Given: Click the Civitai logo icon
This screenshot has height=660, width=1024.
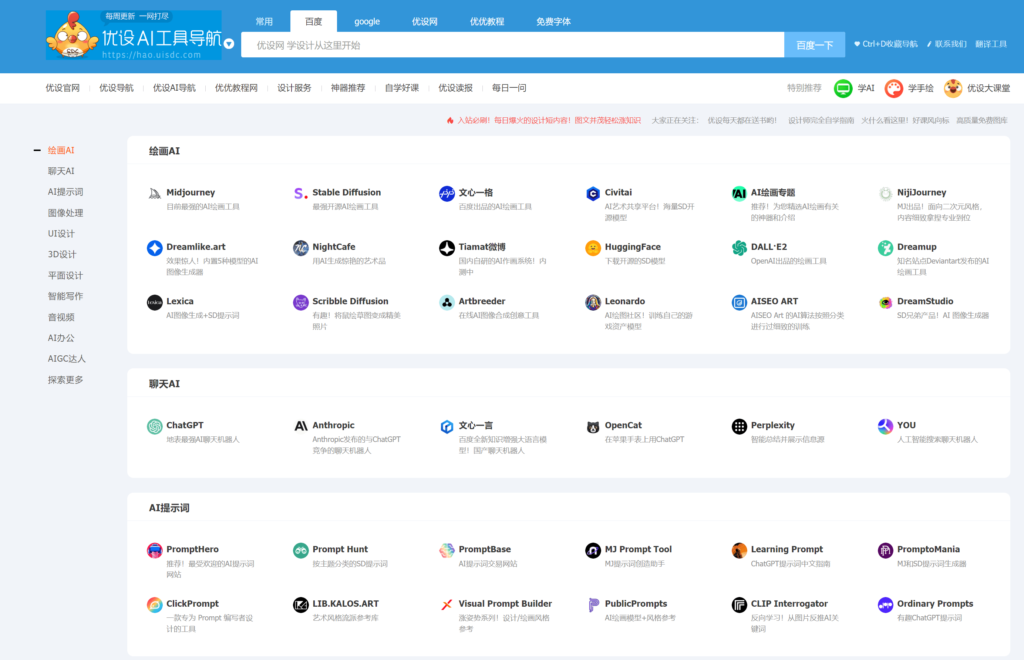Looking at the screenshot, I should click(593, 193).
